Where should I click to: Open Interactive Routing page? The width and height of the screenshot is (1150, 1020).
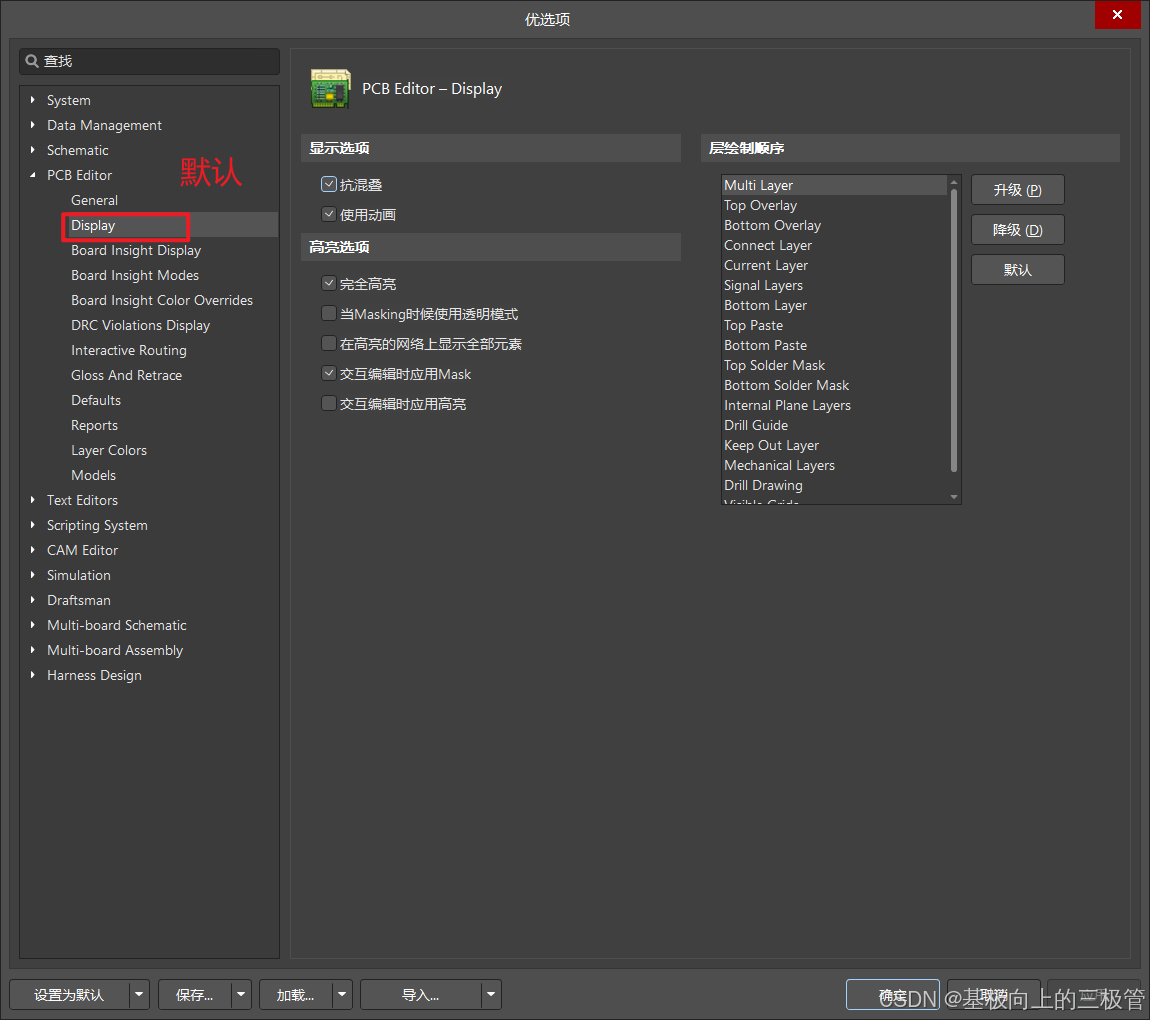pyautogui.click(x=128, y=350)
